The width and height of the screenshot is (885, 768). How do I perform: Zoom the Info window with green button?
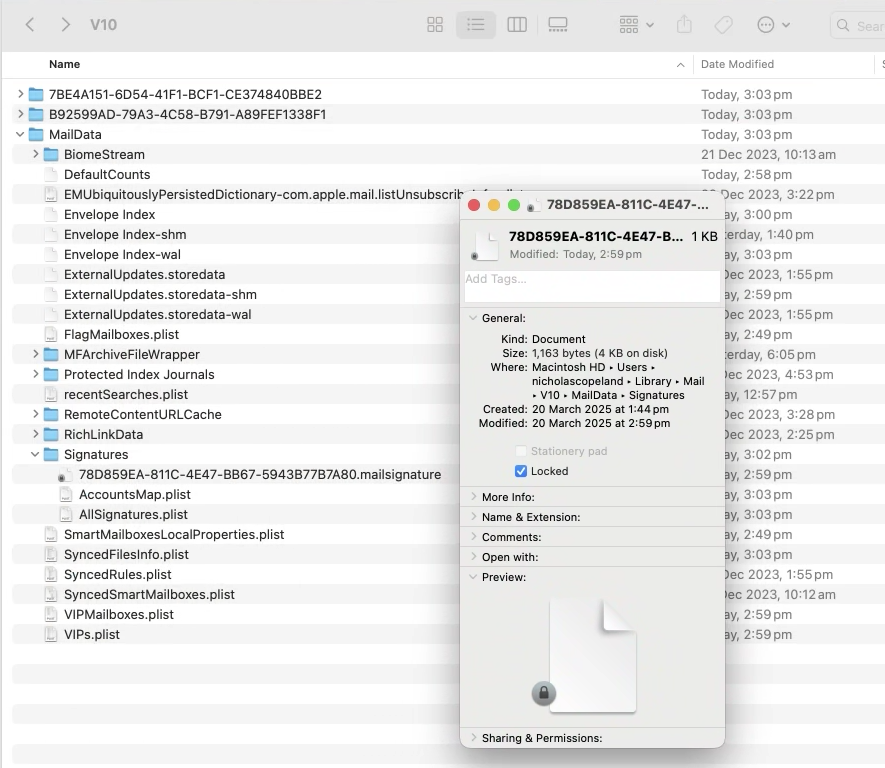pos(514,205)
